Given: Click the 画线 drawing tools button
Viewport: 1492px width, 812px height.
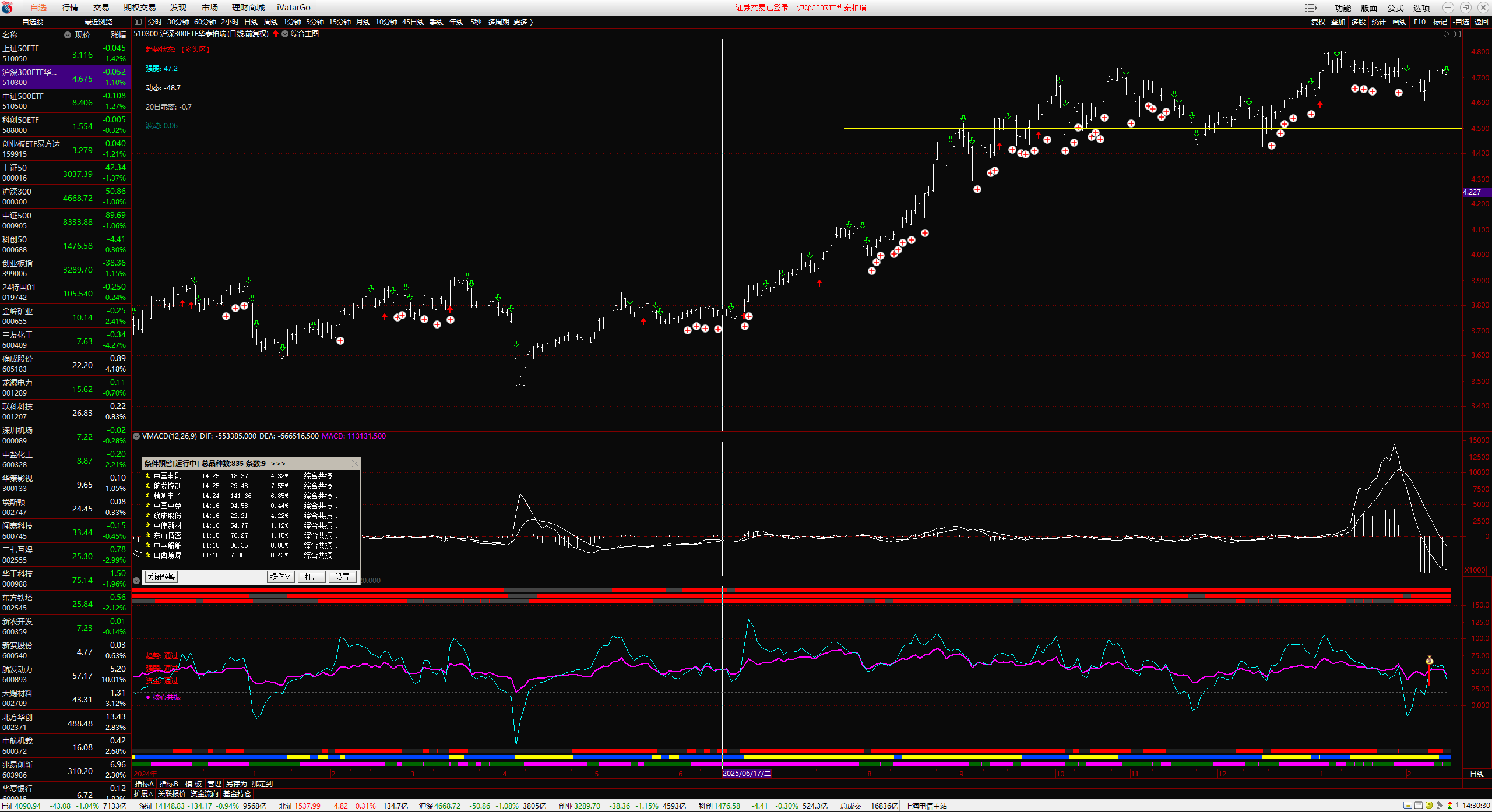Looking at the screenshot, I should coord(1399,22).
